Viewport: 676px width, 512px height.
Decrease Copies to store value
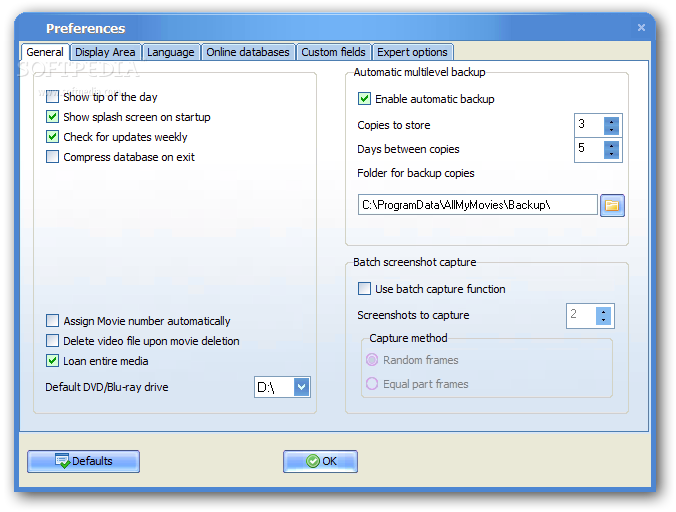click(611, 130)
